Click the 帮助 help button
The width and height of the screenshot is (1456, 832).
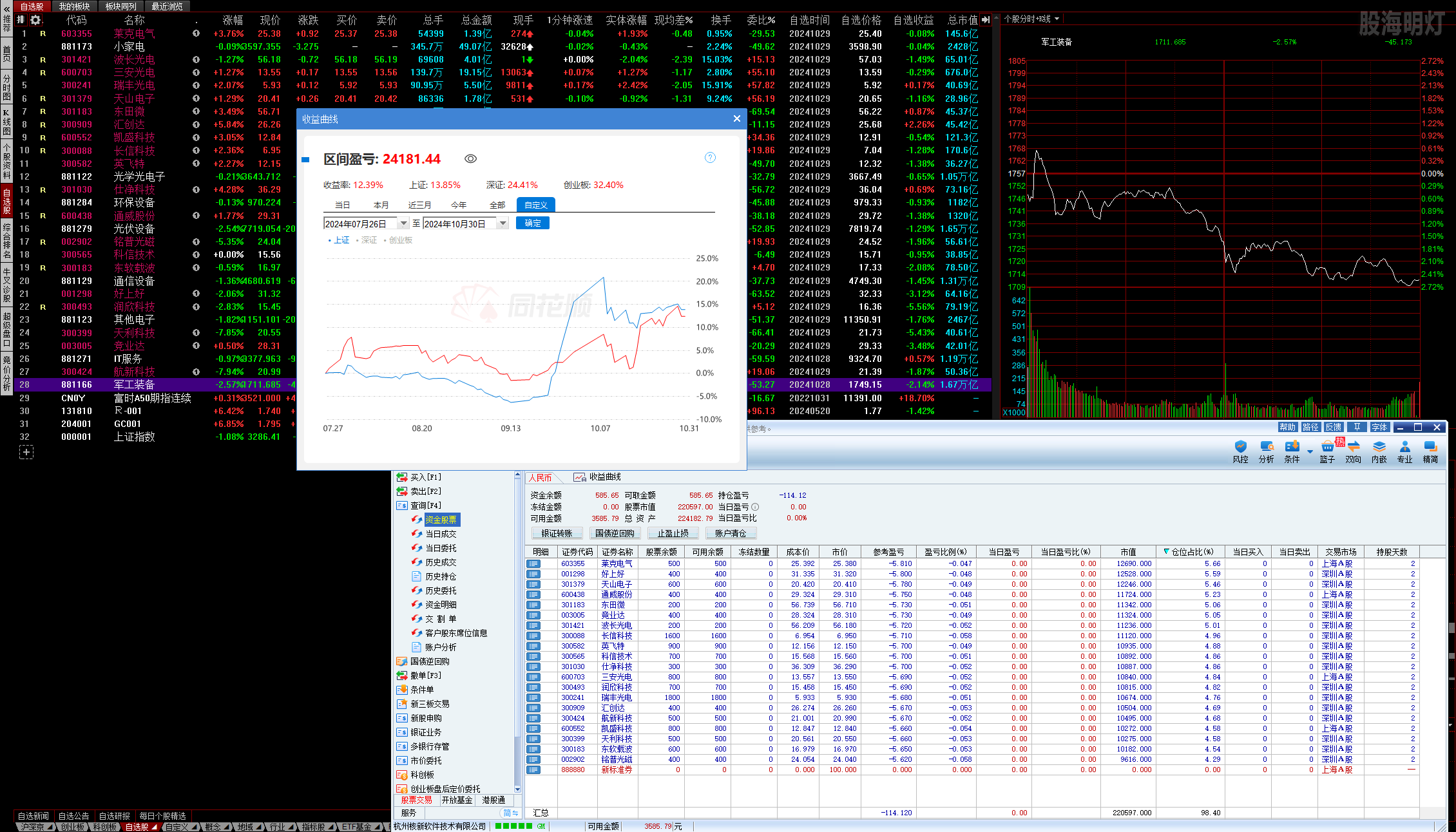[x=1287, y=427]
